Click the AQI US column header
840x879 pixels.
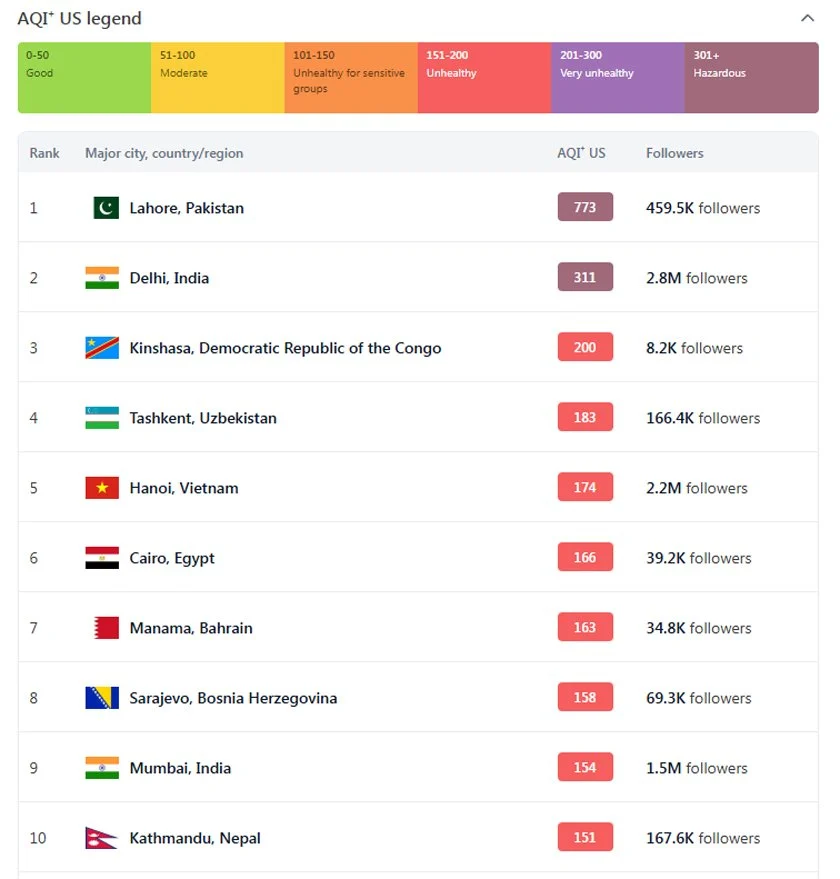tap(581, 153)
